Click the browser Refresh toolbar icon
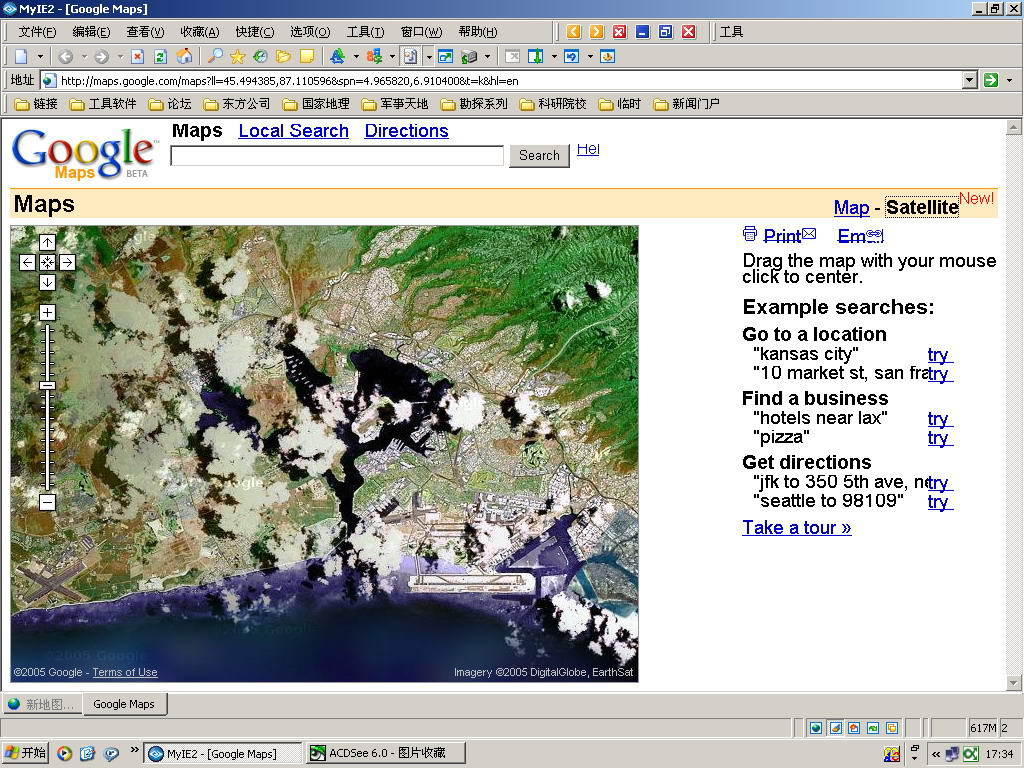The image size is (1024, 768). pos(160,56)
